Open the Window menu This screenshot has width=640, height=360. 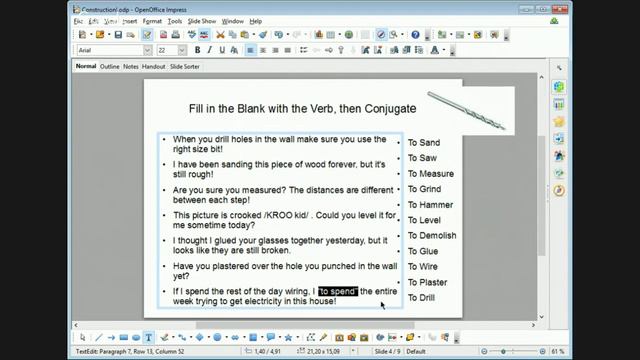coord(233,21)
